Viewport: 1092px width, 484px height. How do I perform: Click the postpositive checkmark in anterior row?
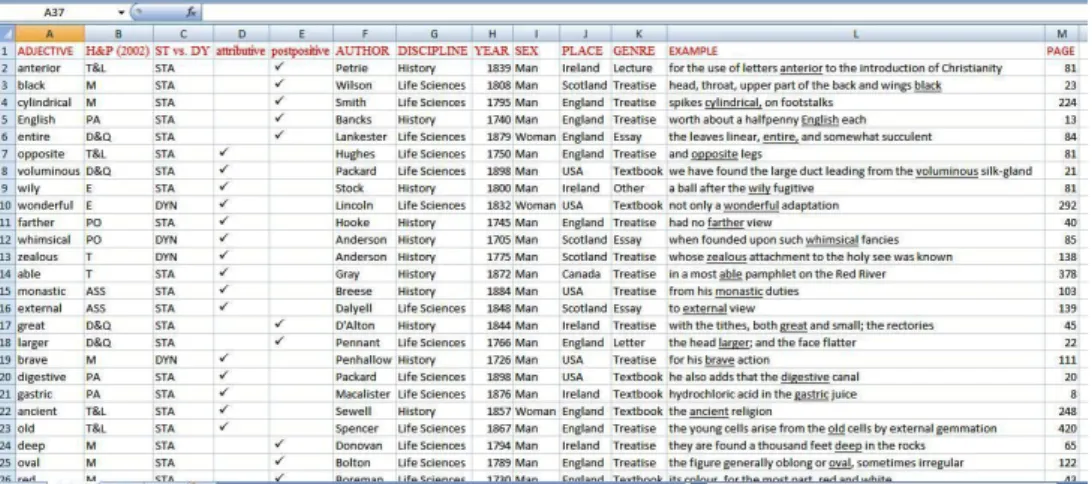click(x=280, y=67)
